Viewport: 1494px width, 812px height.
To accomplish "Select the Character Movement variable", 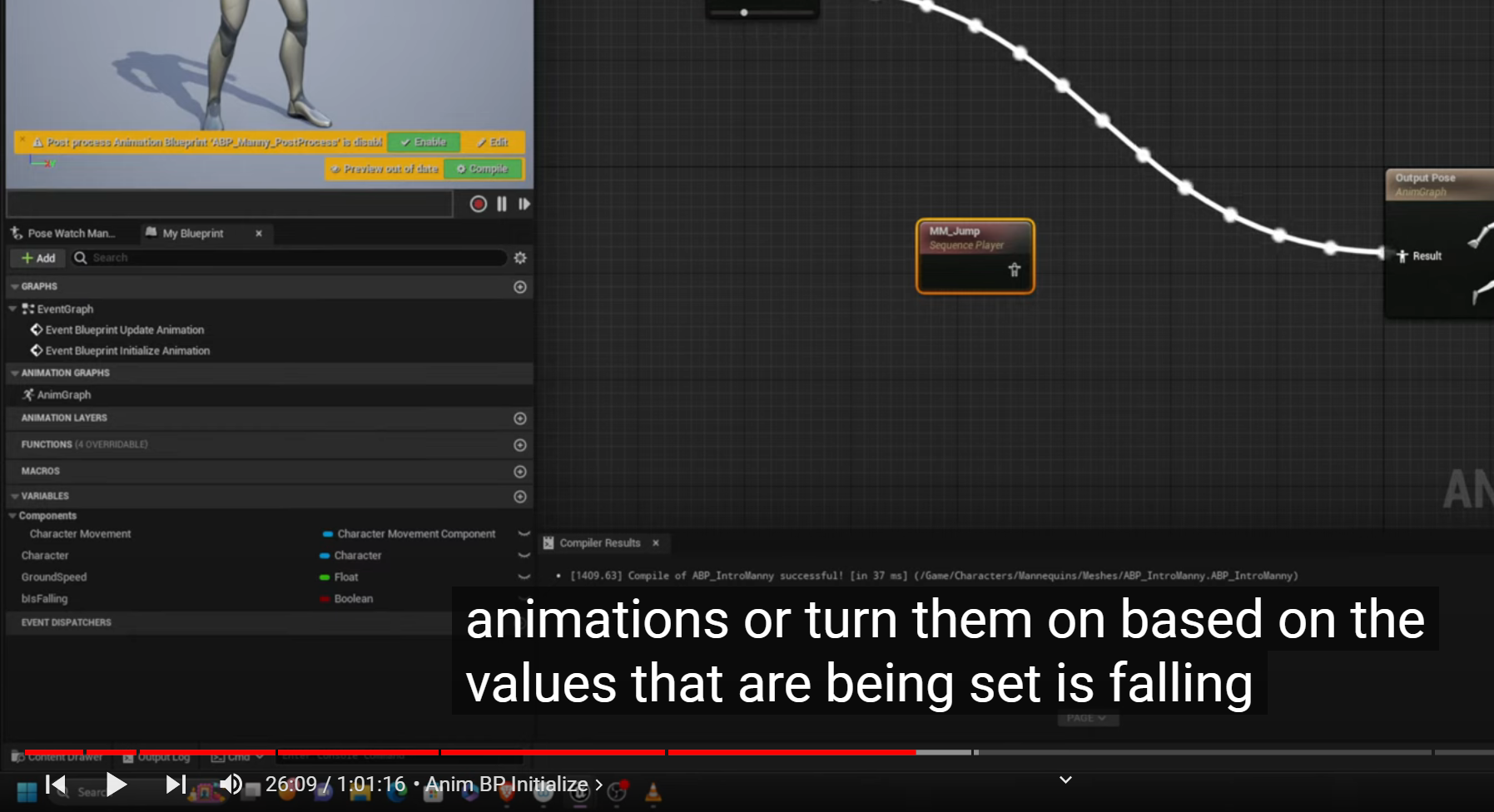I will 80,534.
